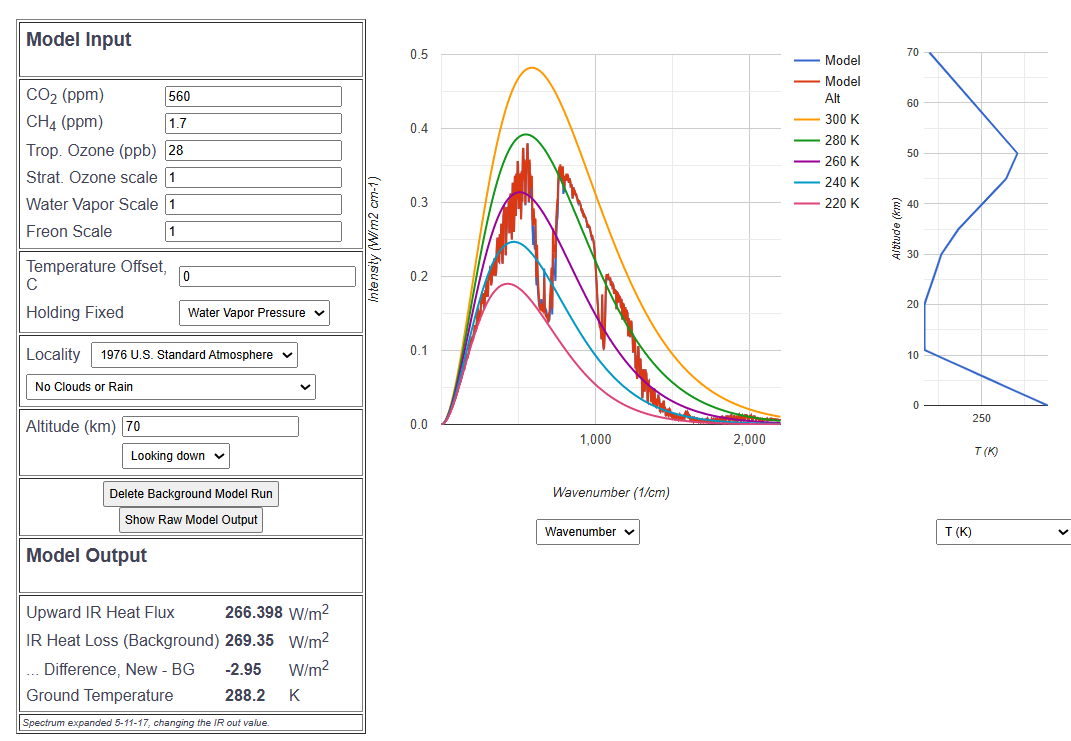Image resolution: width=1071 pixels, height=741 pixels.
Task: Open the Wavenumber axis dropdown
Action: pos(587,532)
